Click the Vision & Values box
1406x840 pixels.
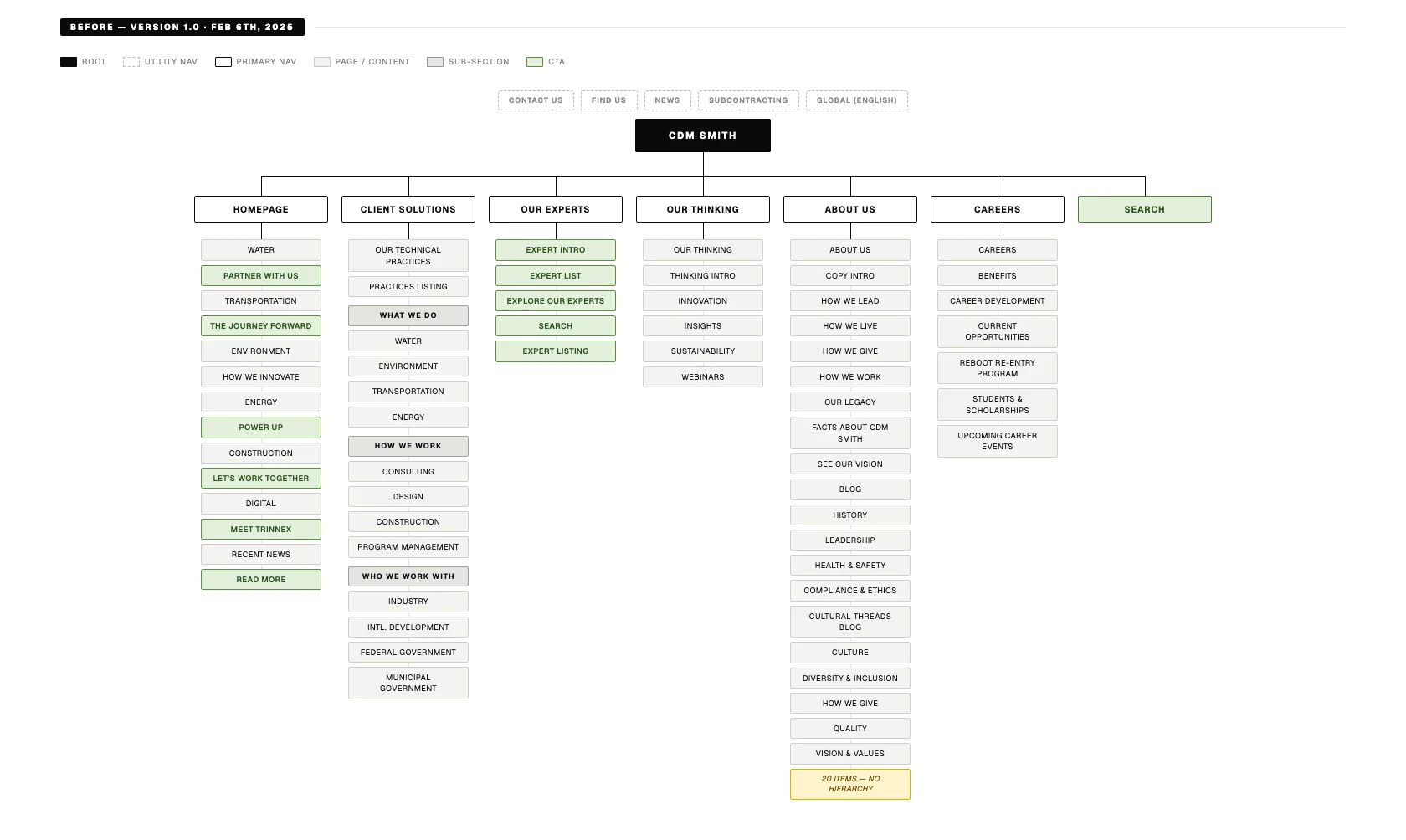(850, 754)
